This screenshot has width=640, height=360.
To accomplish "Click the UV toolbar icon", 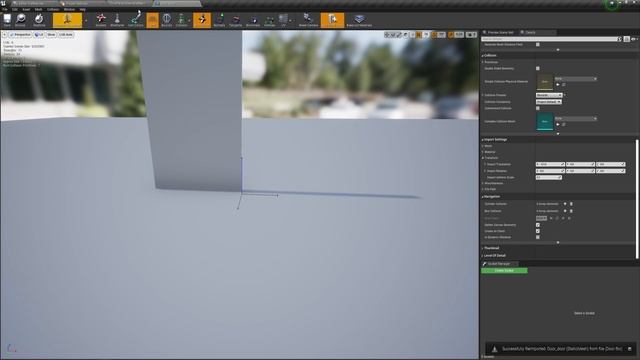I will click(x=283, y=20).
